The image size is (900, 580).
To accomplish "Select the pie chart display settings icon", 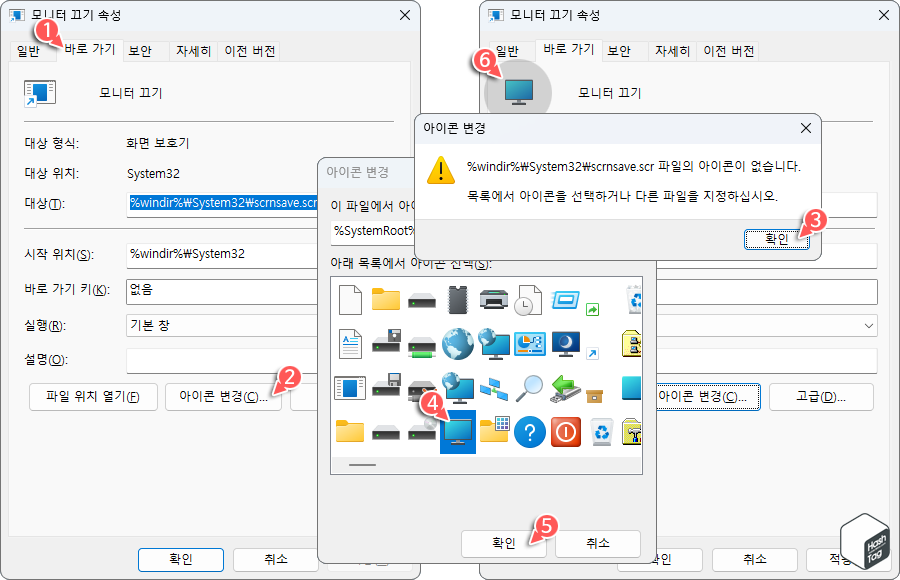I will (529, 345).
